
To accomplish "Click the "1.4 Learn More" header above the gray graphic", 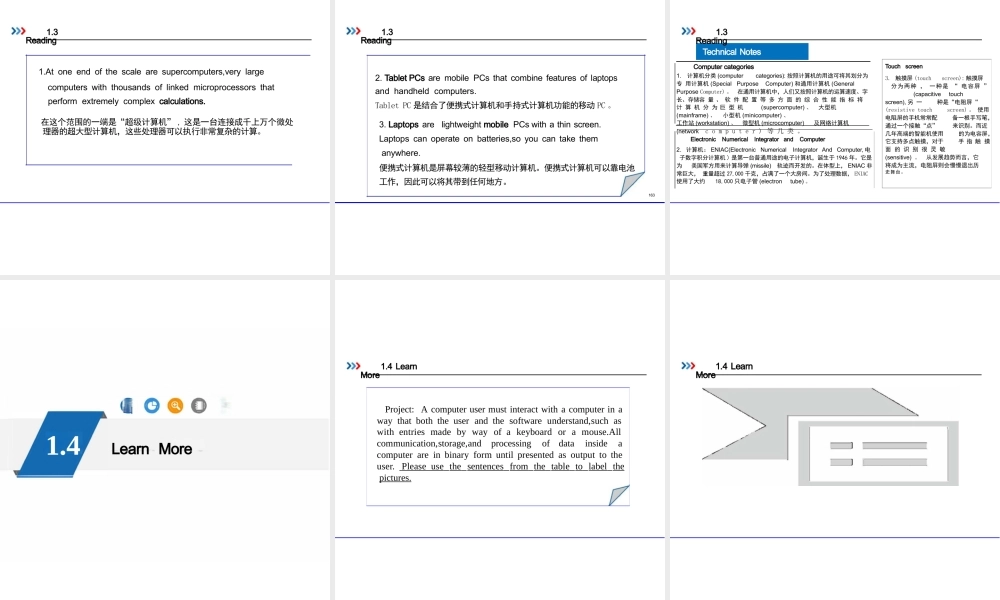I will [724, 370].
